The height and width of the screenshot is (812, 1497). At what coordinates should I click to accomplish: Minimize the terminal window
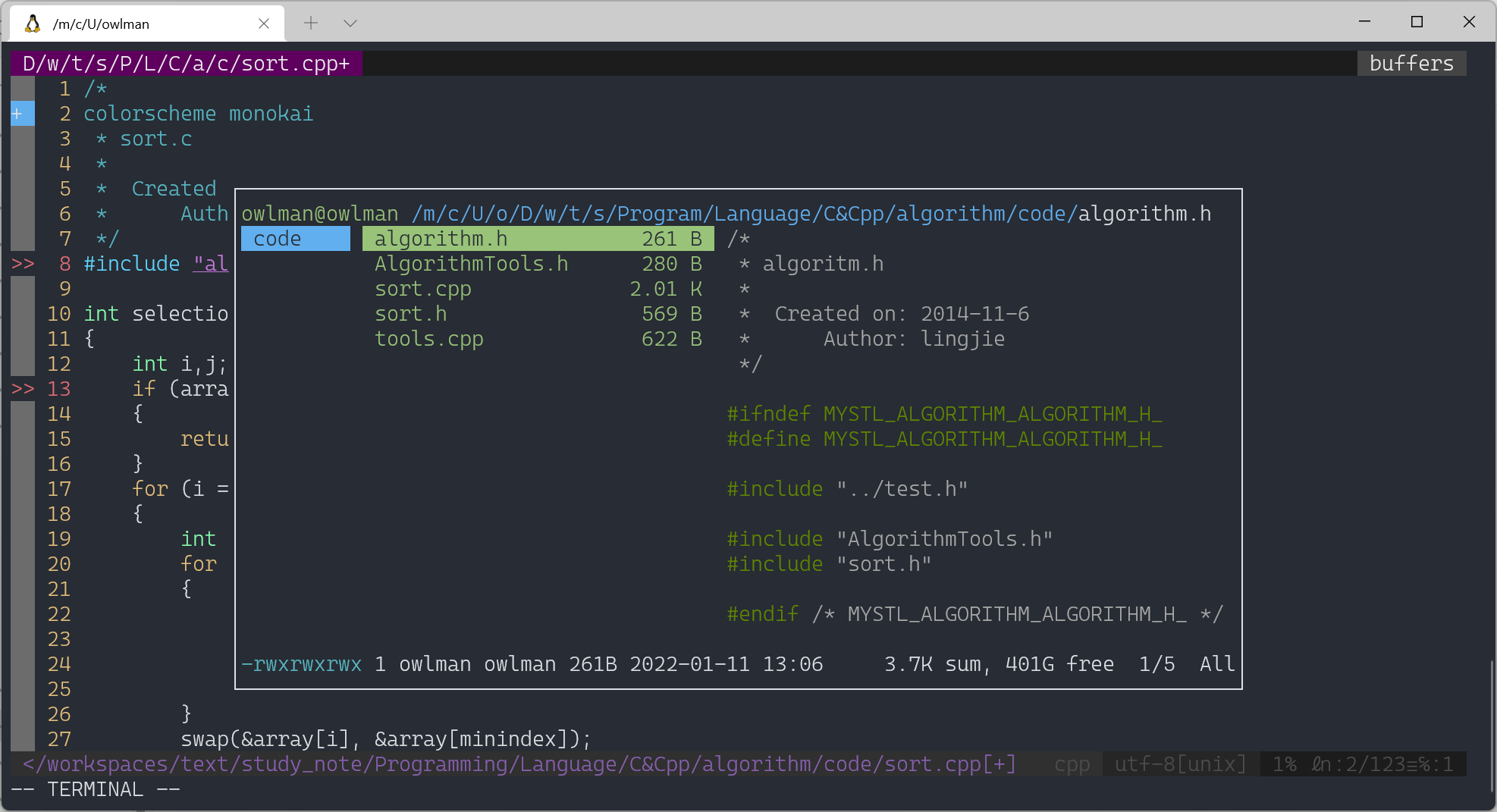(1364, 21)
